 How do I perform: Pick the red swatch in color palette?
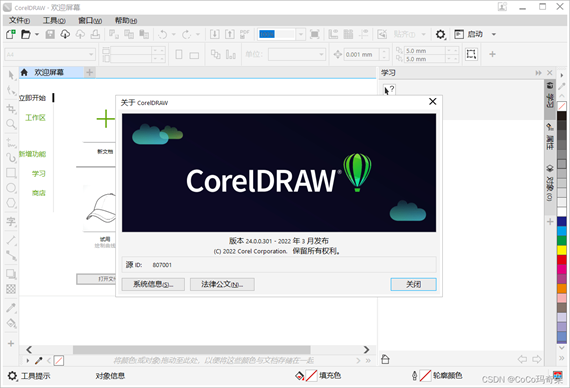point(562,260)
